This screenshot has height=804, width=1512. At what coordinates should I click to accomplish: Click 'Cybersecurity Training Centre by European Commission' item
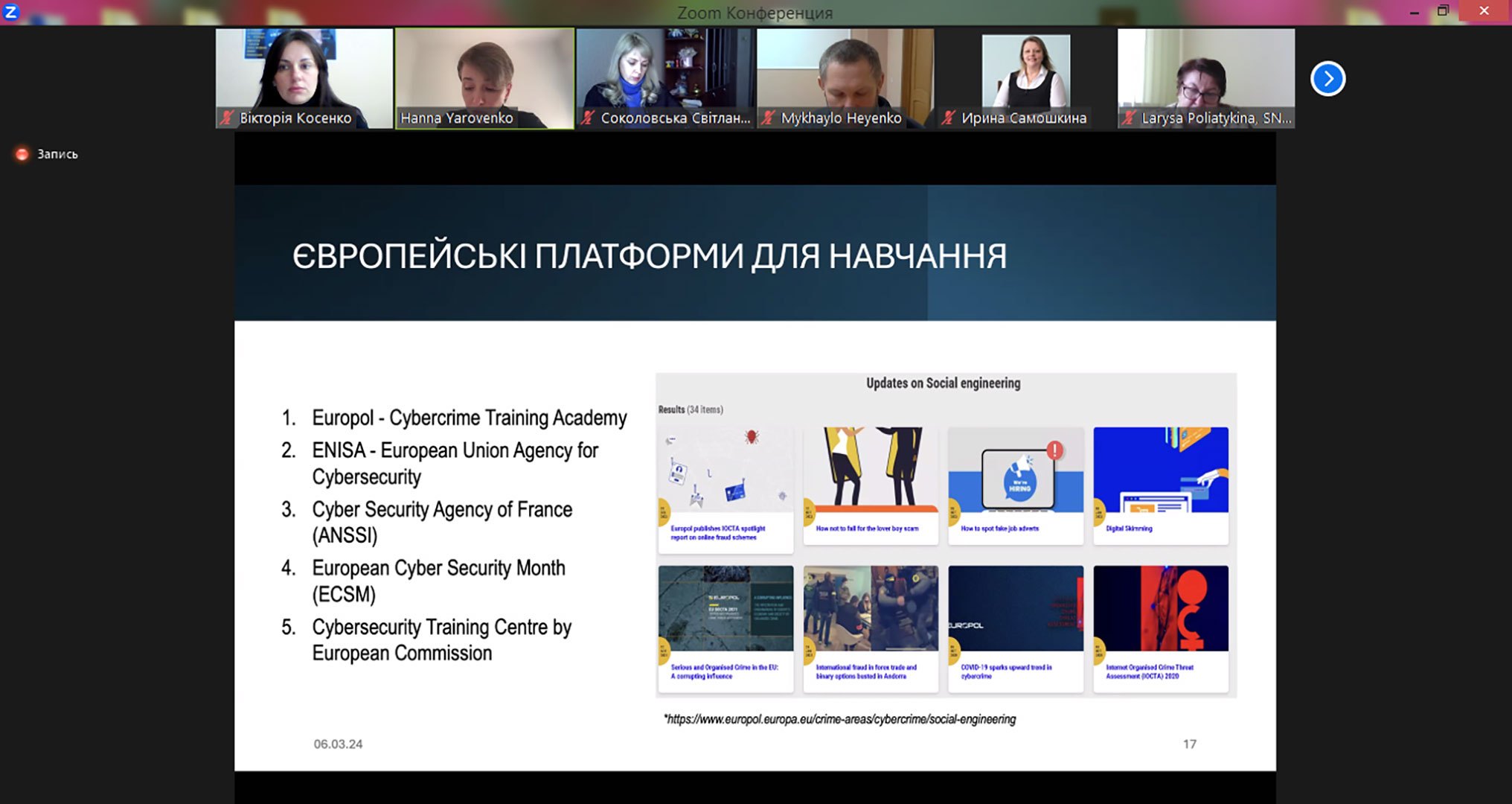[x=441, y=639]
